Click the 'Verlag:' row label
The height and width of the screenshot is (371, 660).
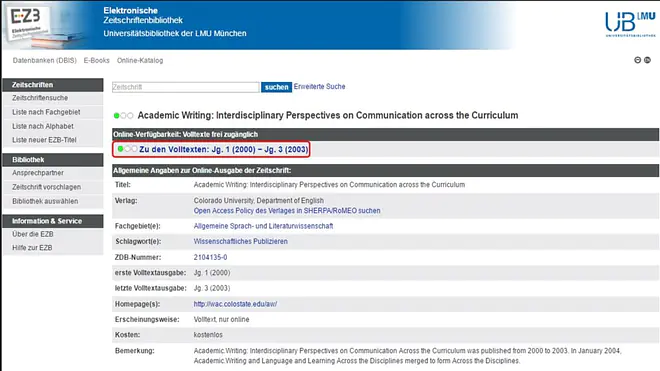126,201
